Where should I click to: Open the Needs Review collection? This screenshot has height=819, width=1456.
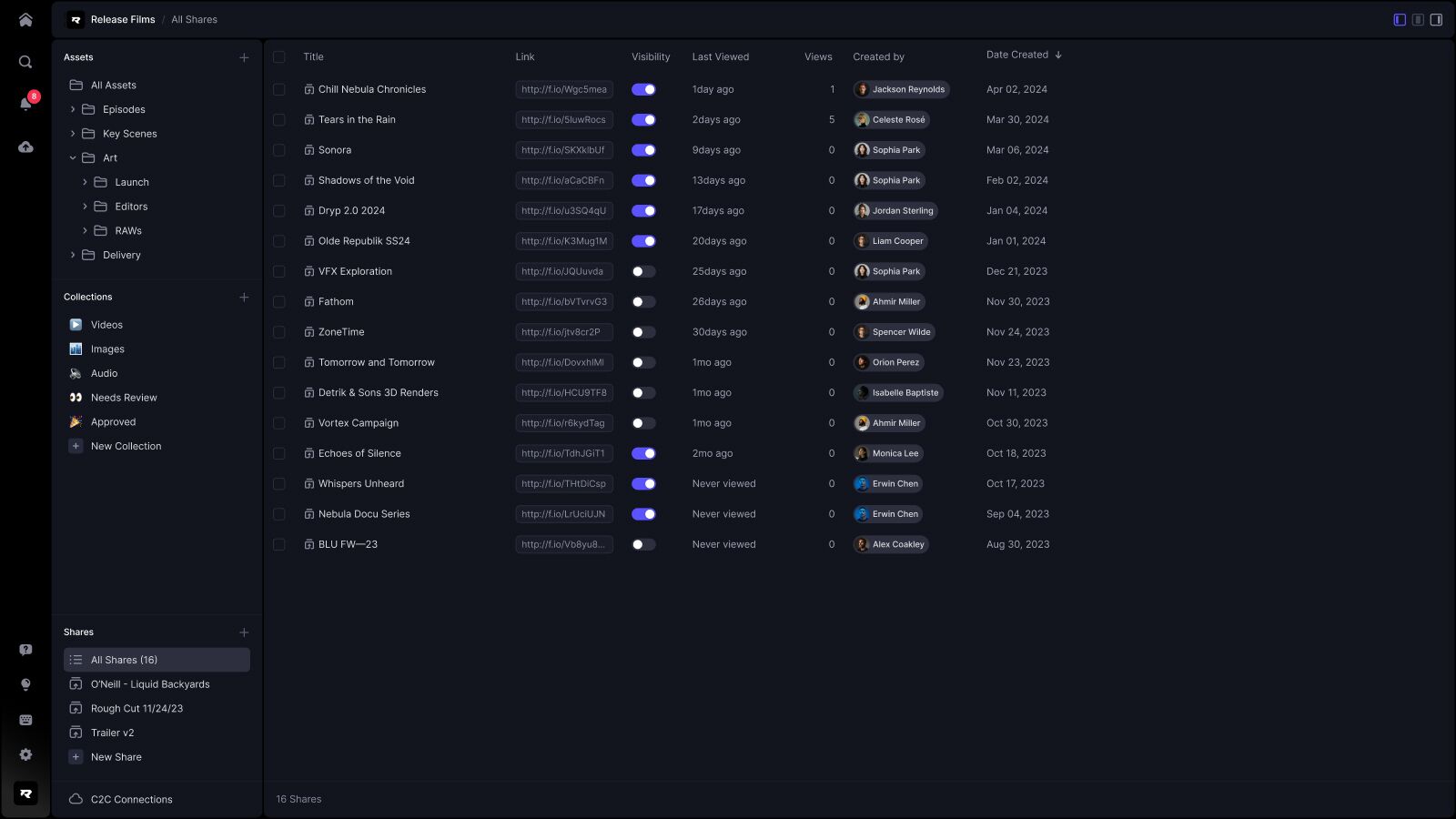[x=124, y=398]
